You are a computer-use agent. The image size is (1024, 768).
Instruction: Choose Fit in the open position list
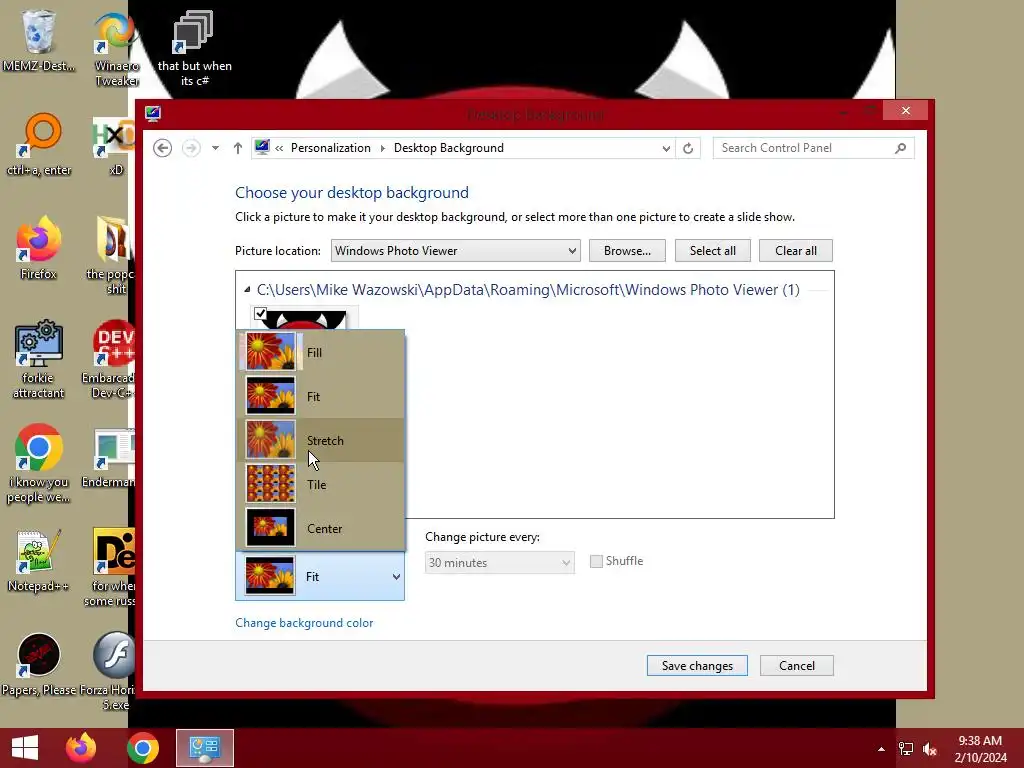[321, 396]
